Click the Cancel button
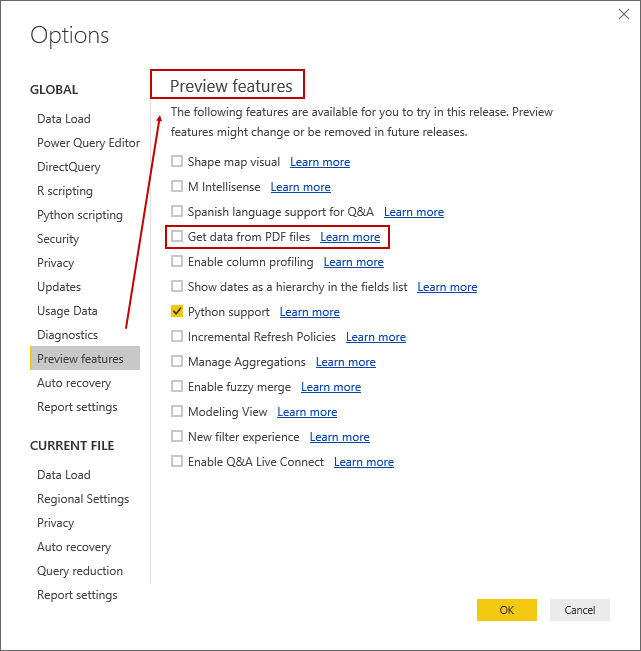Viewport: 641px width, 651px height. 580,610
